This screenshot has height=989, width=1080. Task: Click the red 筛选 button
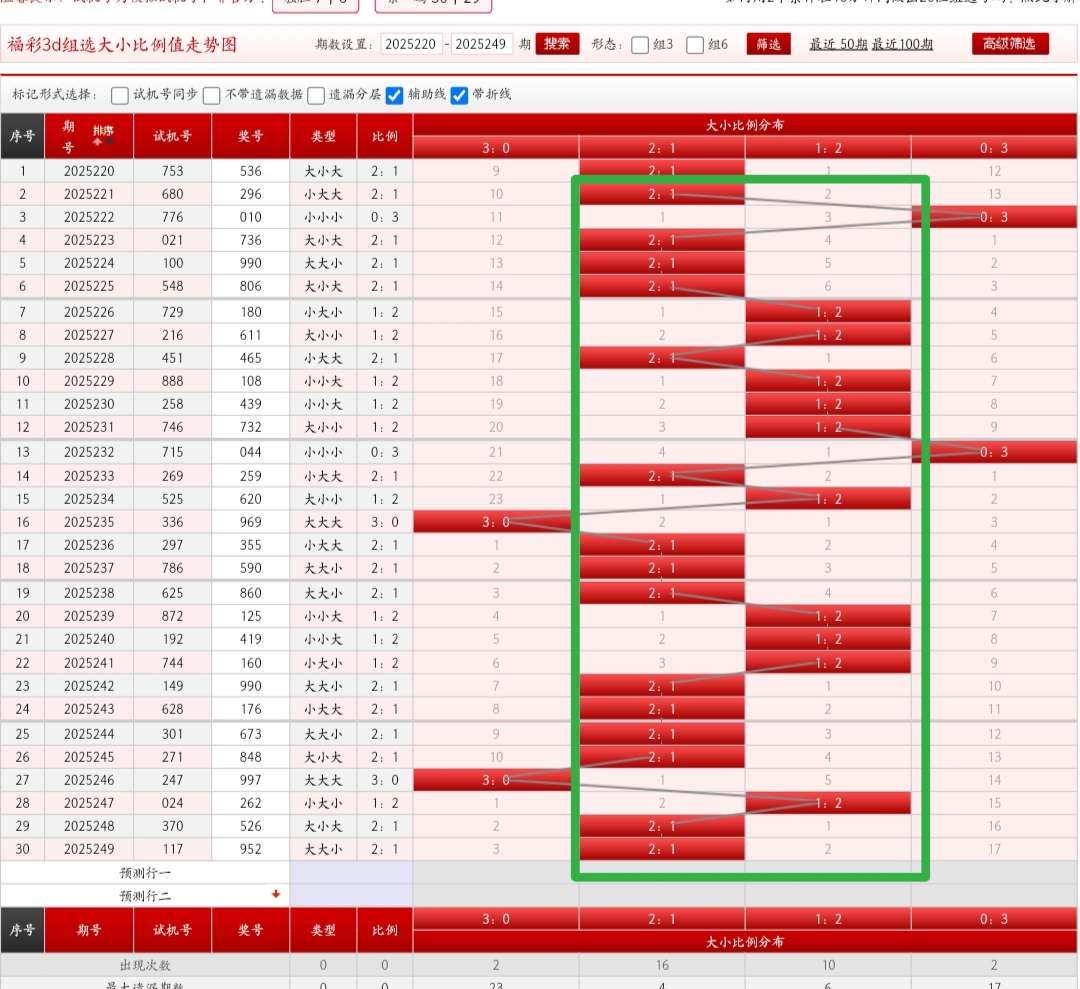[769, 44]
